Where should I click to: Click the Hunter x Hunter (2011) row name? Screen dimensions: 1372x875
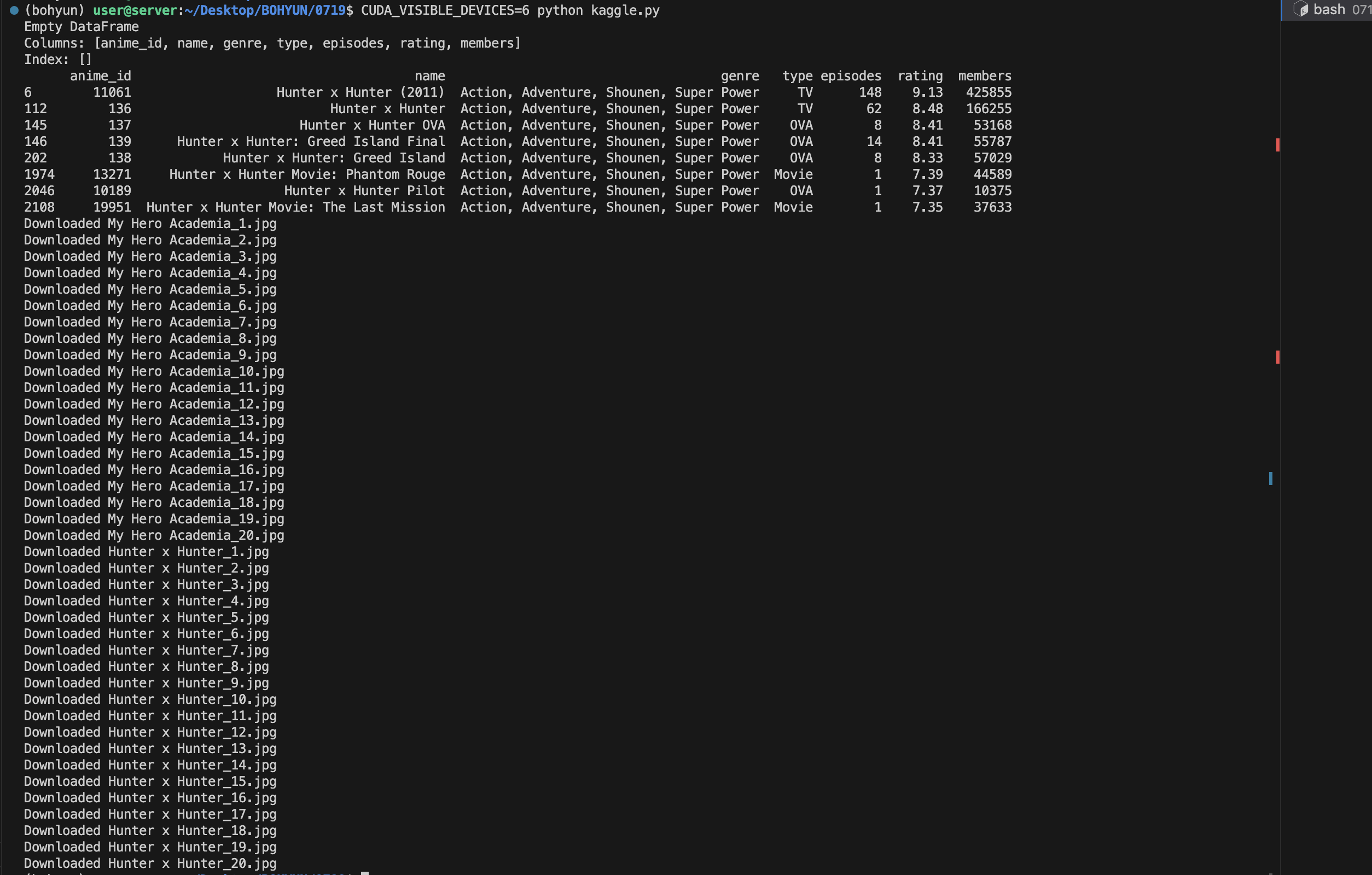point(360,92)
